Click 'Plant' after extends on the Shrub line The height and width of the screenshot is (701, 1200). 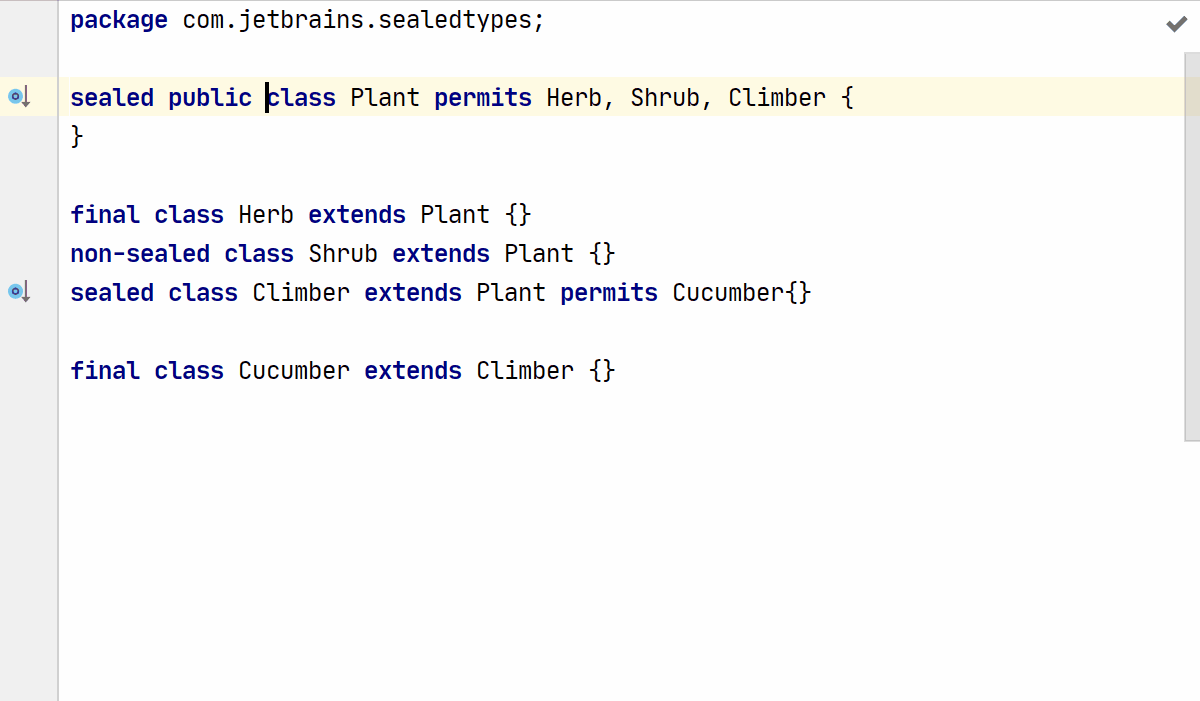[539, 254]
